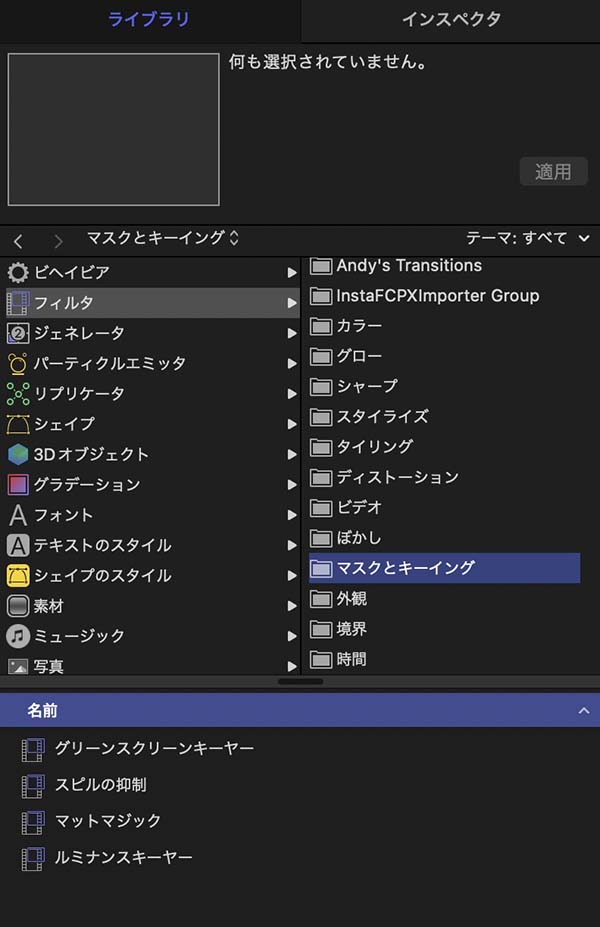This screenshot has height=927, width=600.
Task: Switch to the ライブラリ tab
Action: 149,20
